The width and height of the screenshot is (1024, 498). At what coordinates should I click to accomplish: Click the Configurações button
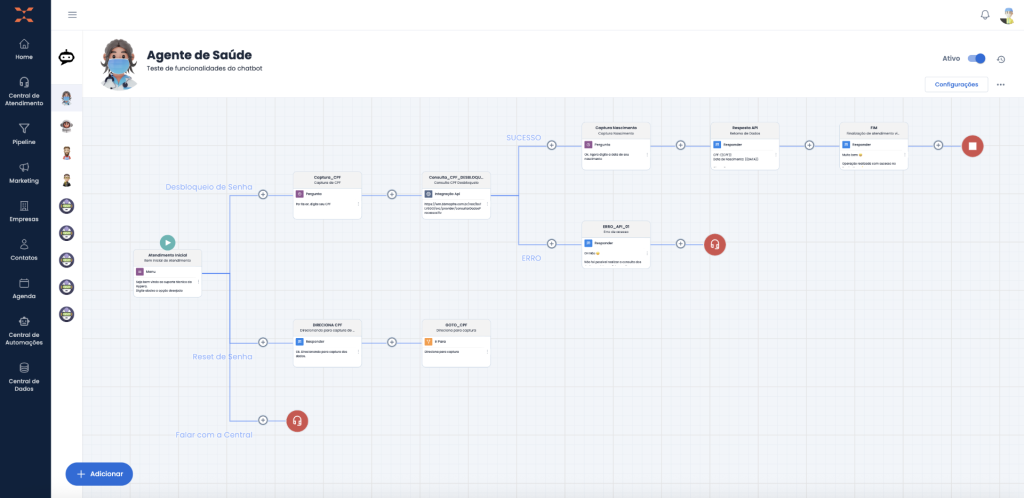956,85
